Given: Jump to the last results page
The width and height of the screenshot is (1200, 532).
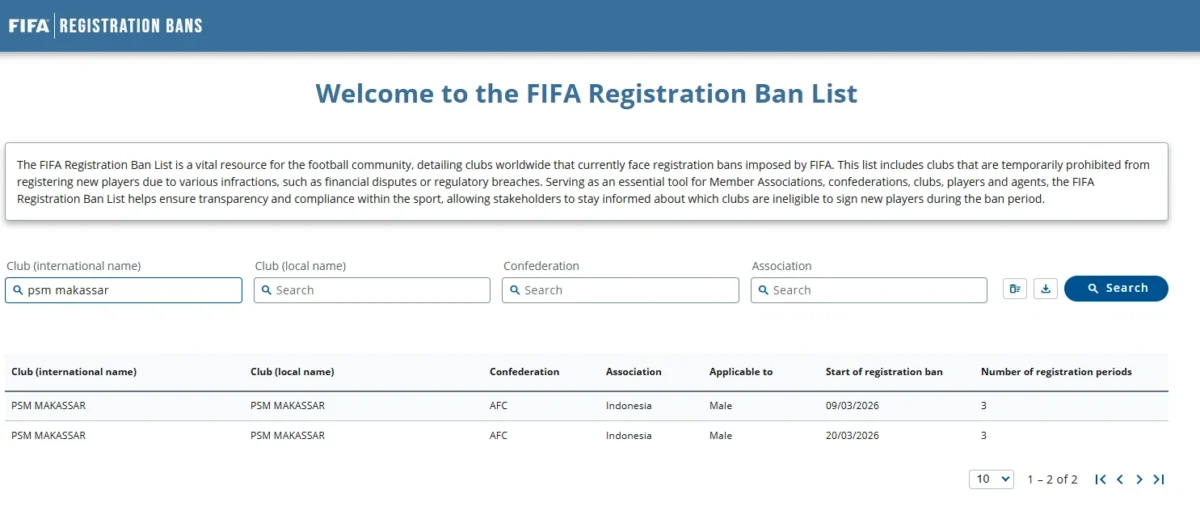Looking at the screenshot, I should point(1158,479).
